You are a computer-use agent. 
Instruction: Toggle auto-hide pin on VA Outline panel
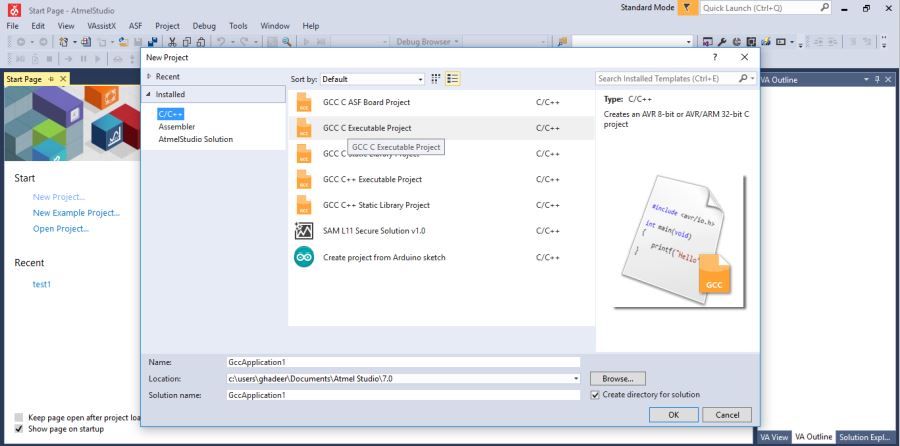877,80
